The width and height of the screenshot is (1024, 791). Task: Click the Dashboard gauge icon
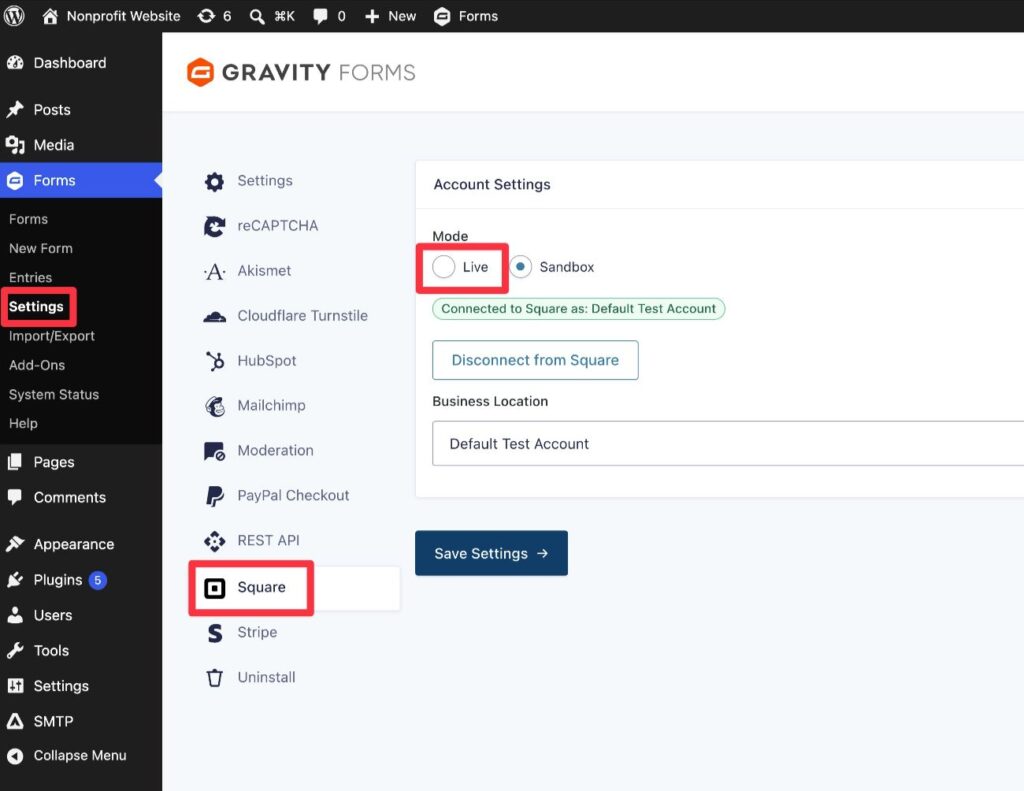15,63
